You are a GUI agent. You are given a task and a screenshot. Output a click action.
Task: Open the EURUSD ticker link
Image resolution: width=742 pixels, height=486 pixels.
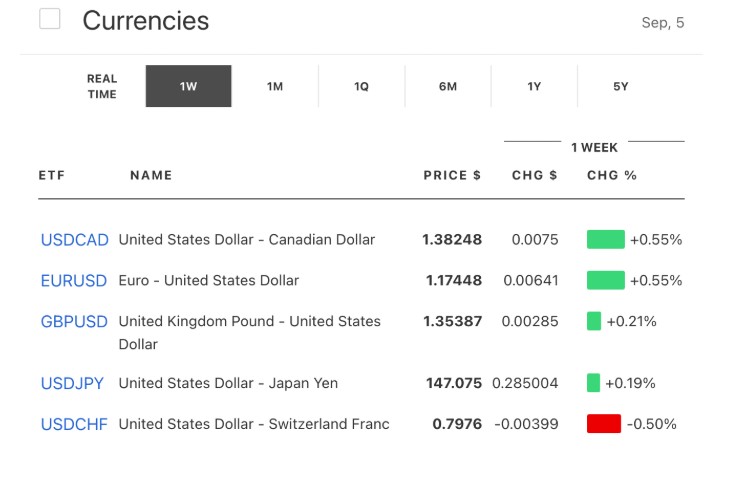click(x=74, y=281)
